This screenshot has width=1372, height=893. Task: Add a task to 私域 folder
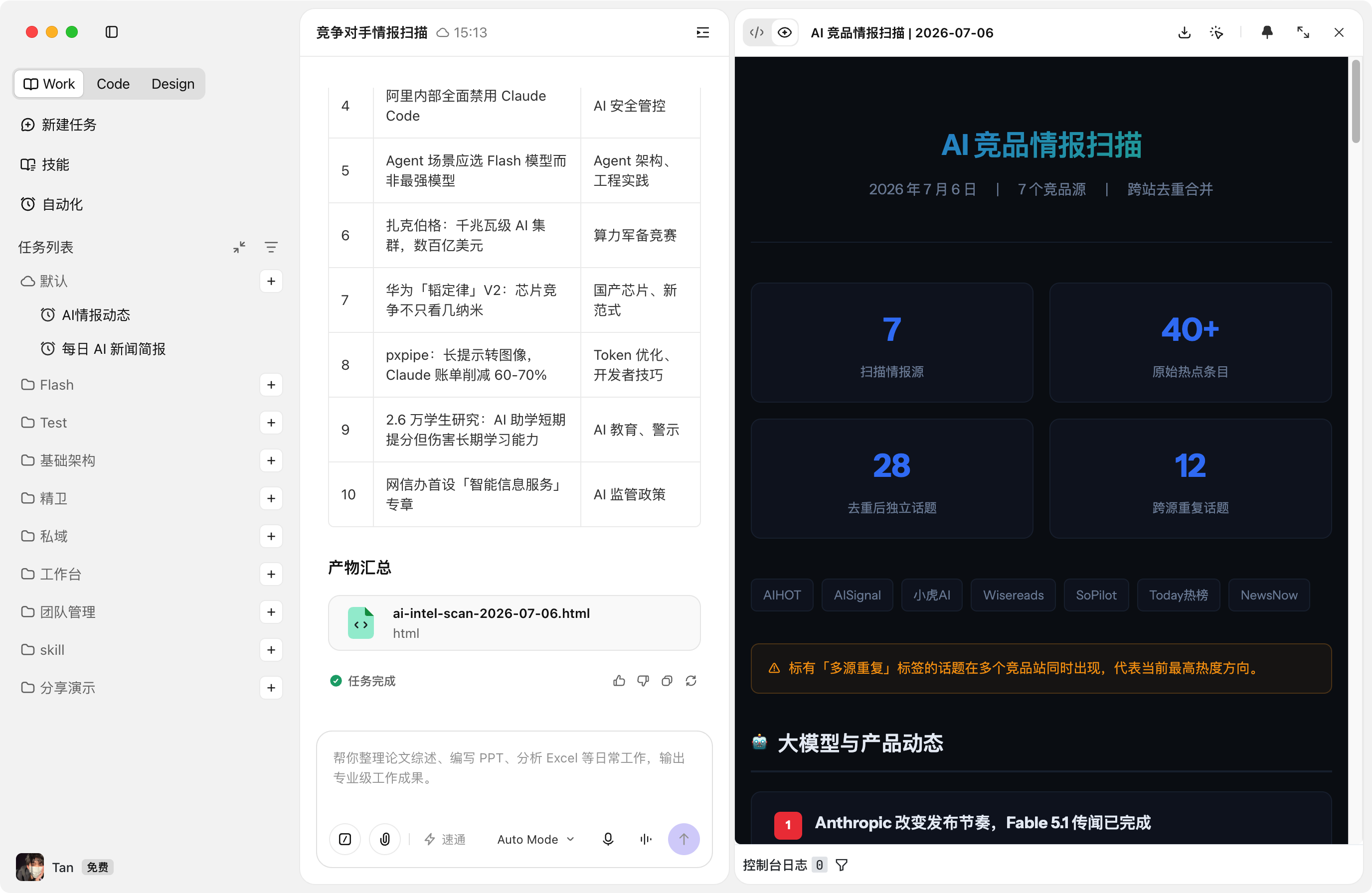pos(271,536)
